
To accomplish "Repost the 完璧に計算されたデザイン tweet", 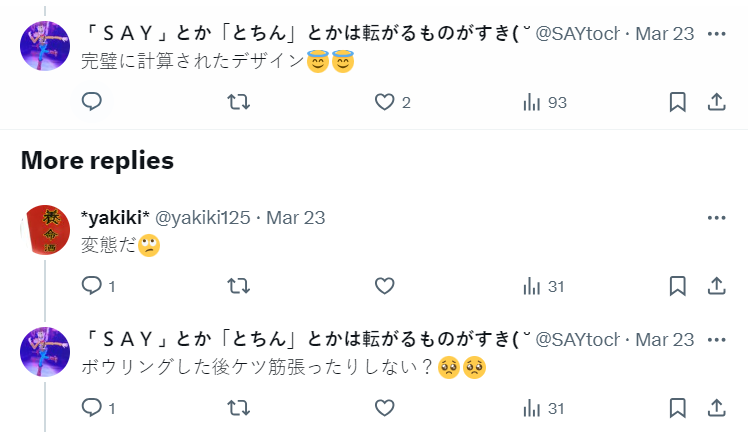I will point(239,102).
